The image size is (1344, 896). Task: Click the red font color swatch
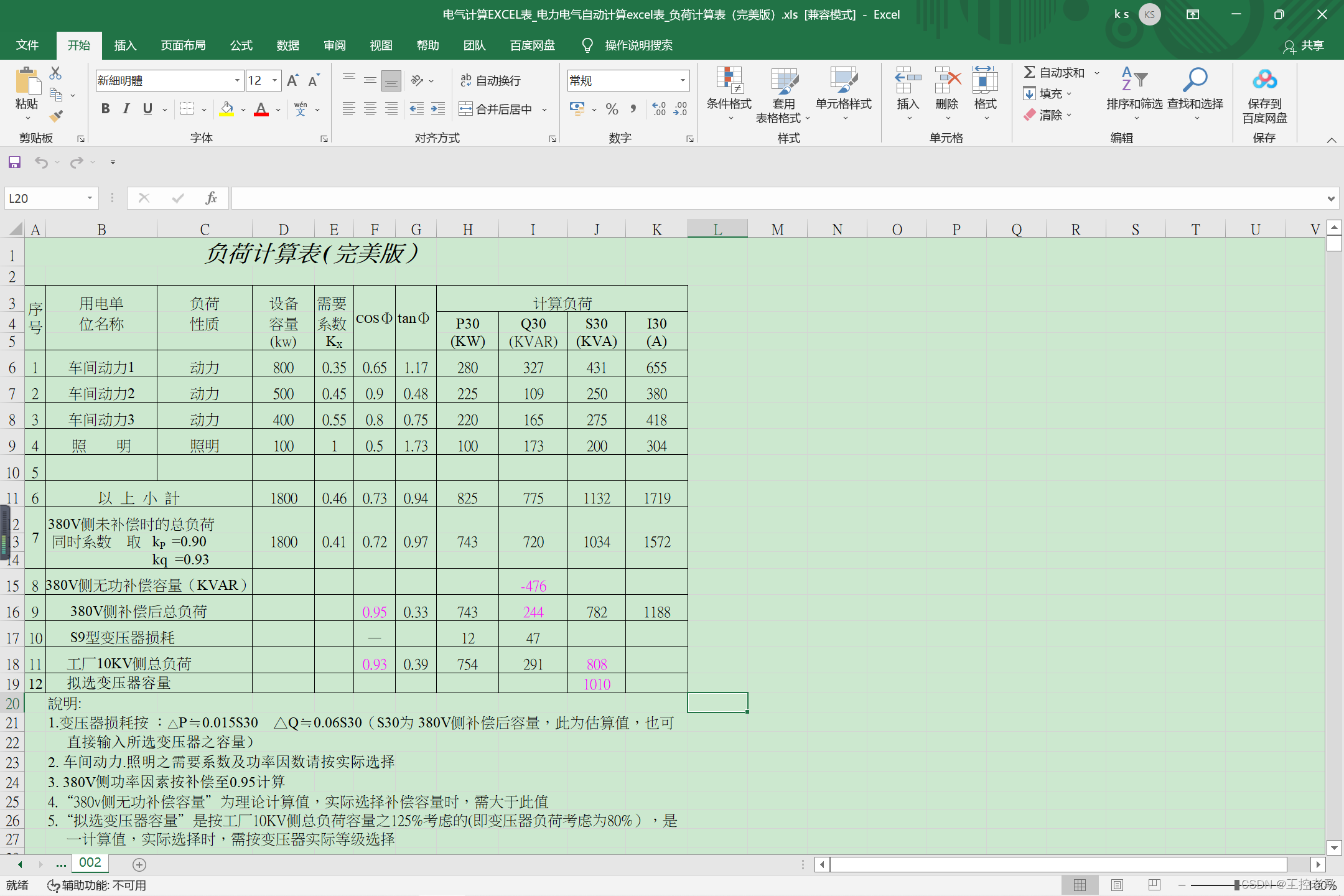[261, 110]
